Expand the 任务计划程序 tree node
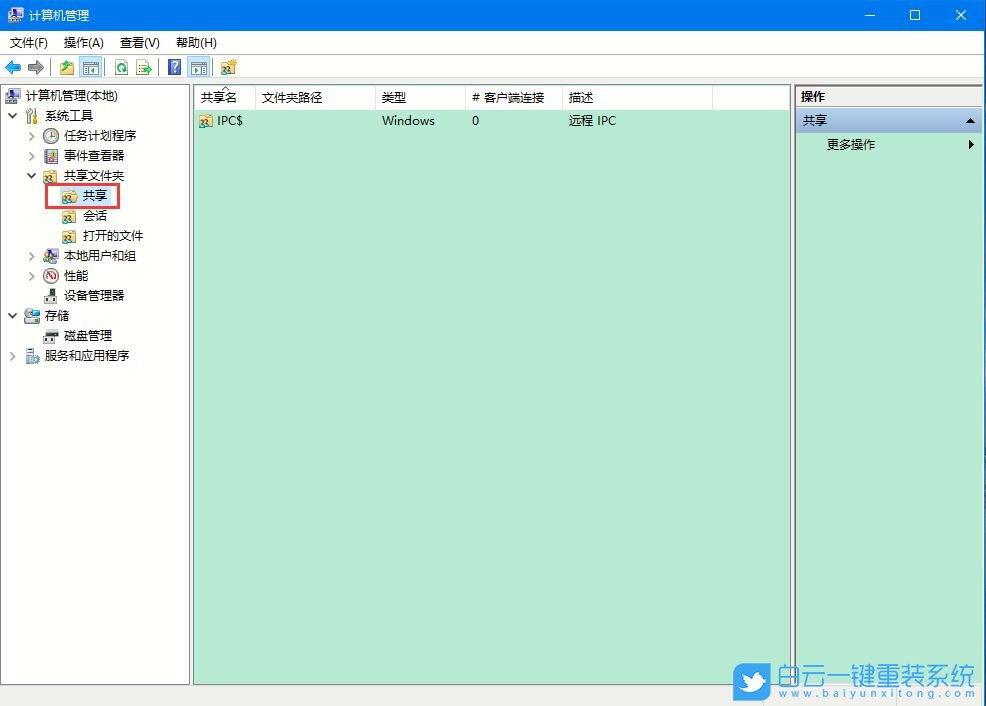 32,136
